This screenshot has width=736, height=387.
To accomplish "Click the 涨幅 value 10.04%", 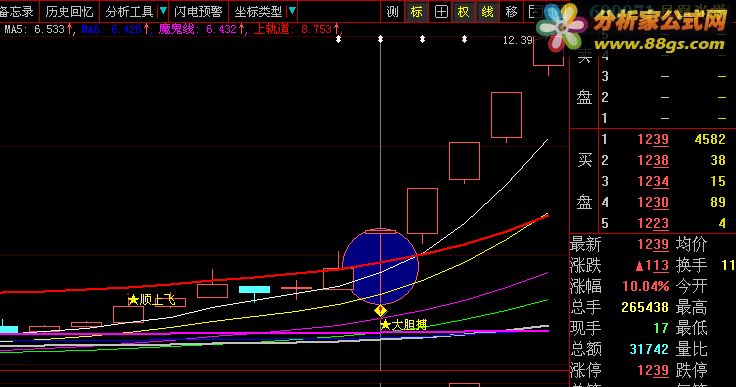I will [x=646, y=286].
